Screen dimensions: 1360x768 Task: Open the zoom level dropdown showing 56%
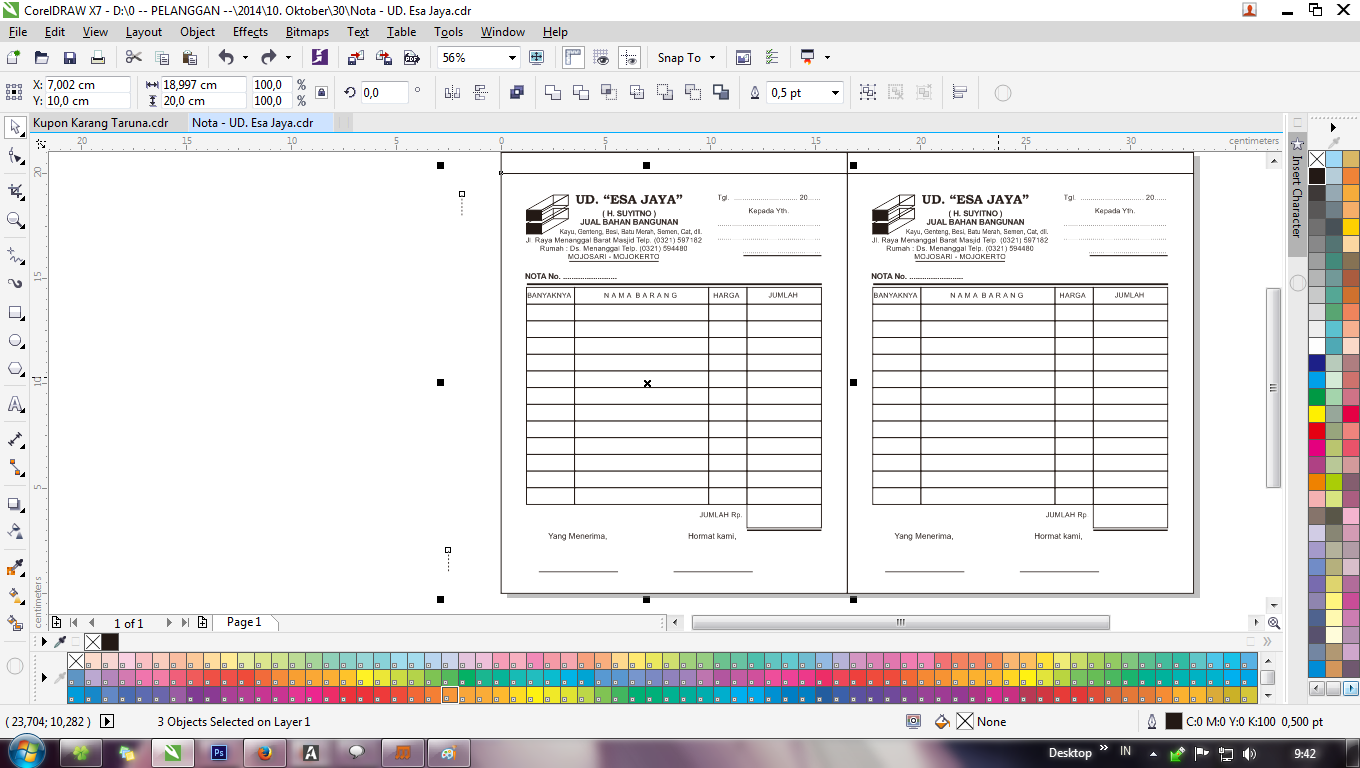pyautogui.click(x=511, y=57)
